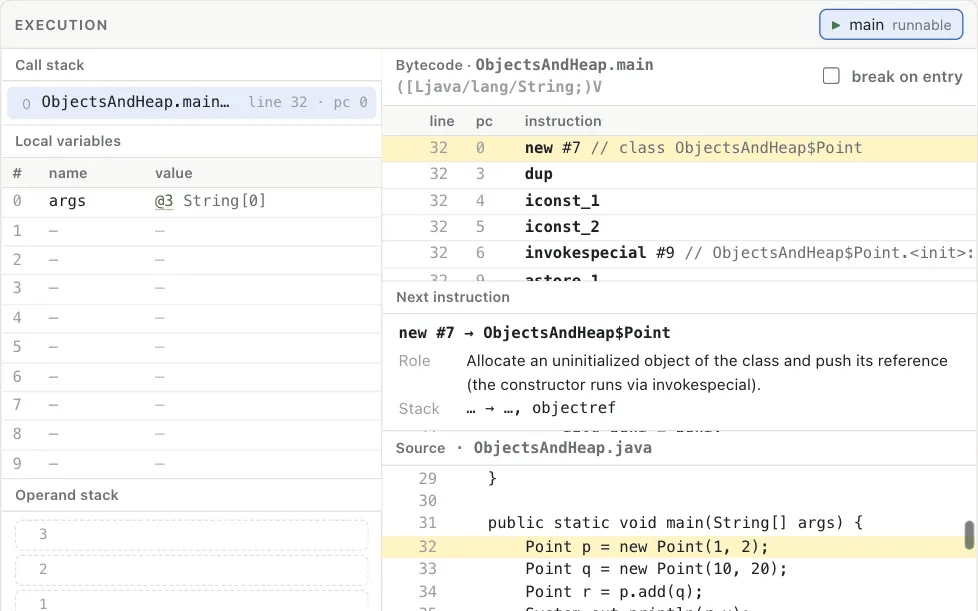The width and height of the screenshot is (978, 611).
Task: Click the String[0] value text
Action: coord(225,201)
